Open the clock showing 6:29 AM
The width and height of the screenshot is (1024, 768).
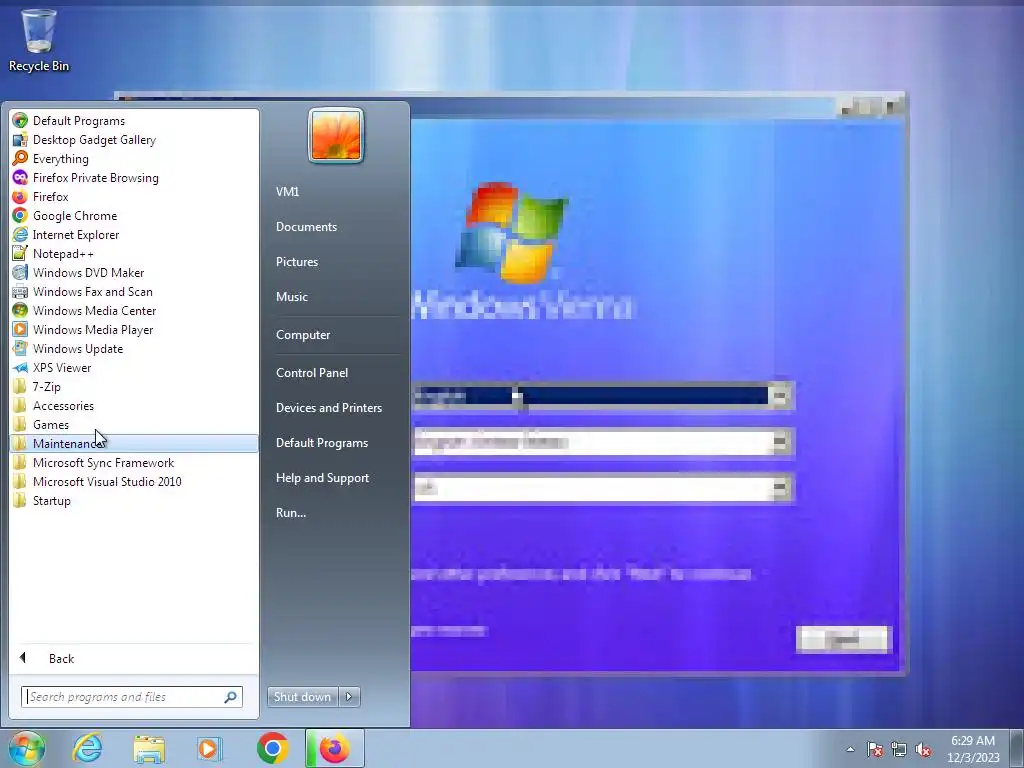[973, 749]
